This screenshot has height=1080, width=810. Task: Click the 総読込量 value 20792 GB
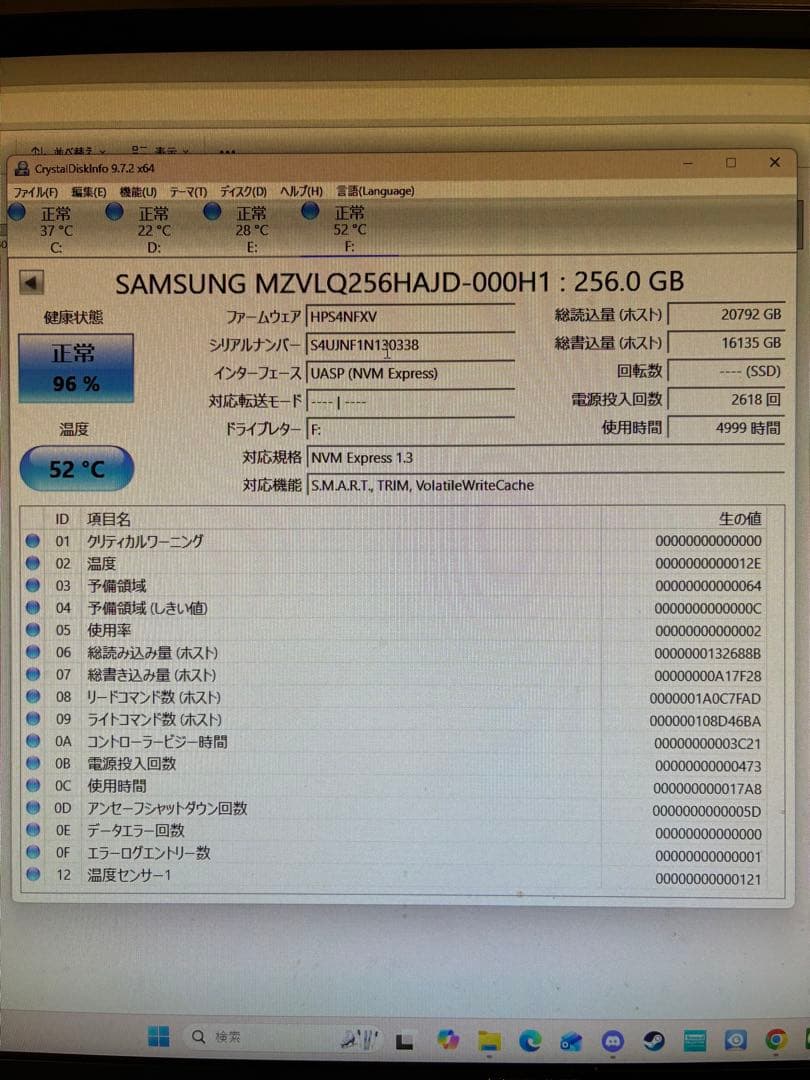[727, 314]
